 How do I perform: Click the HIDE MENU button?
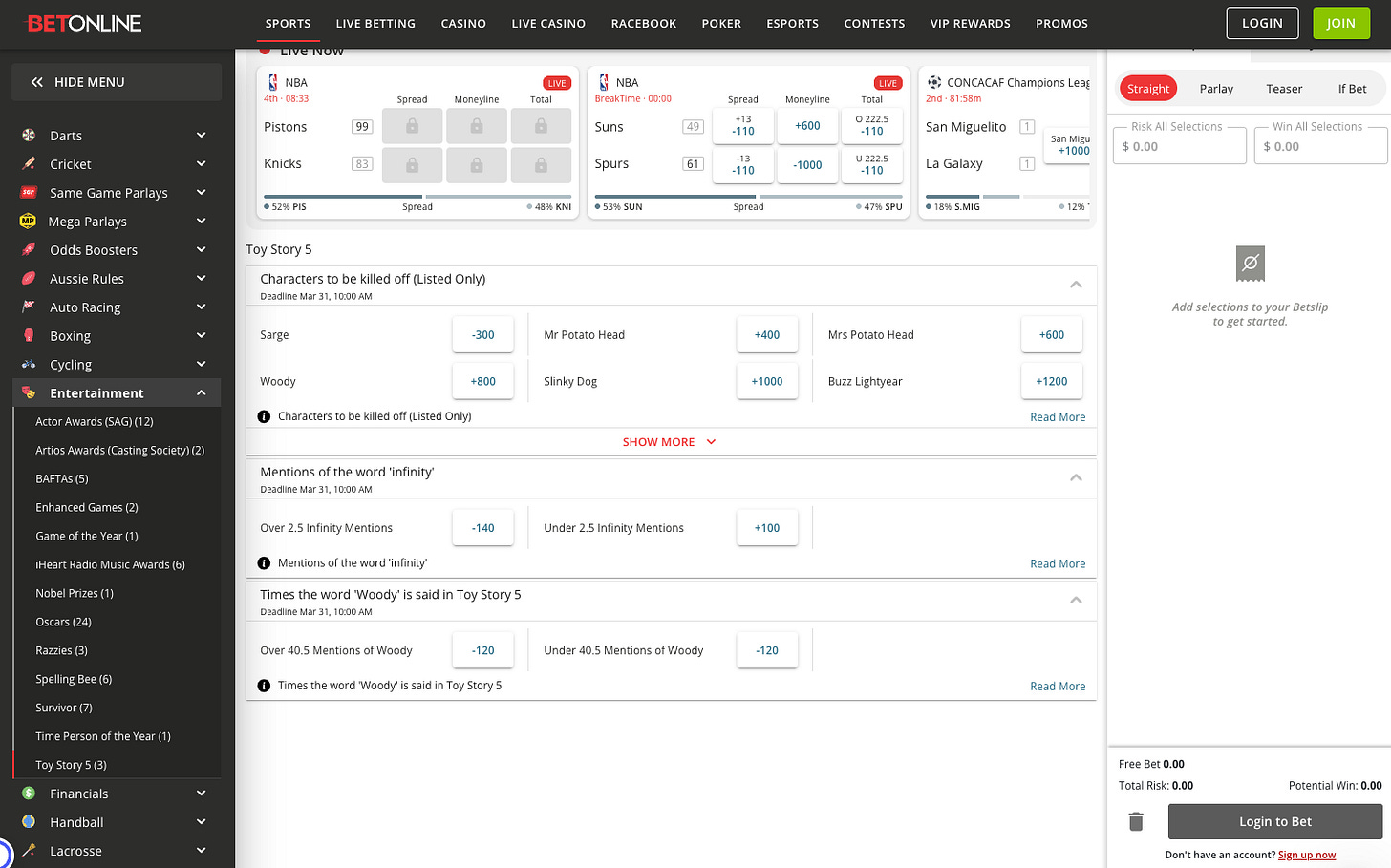pos(117,82)
